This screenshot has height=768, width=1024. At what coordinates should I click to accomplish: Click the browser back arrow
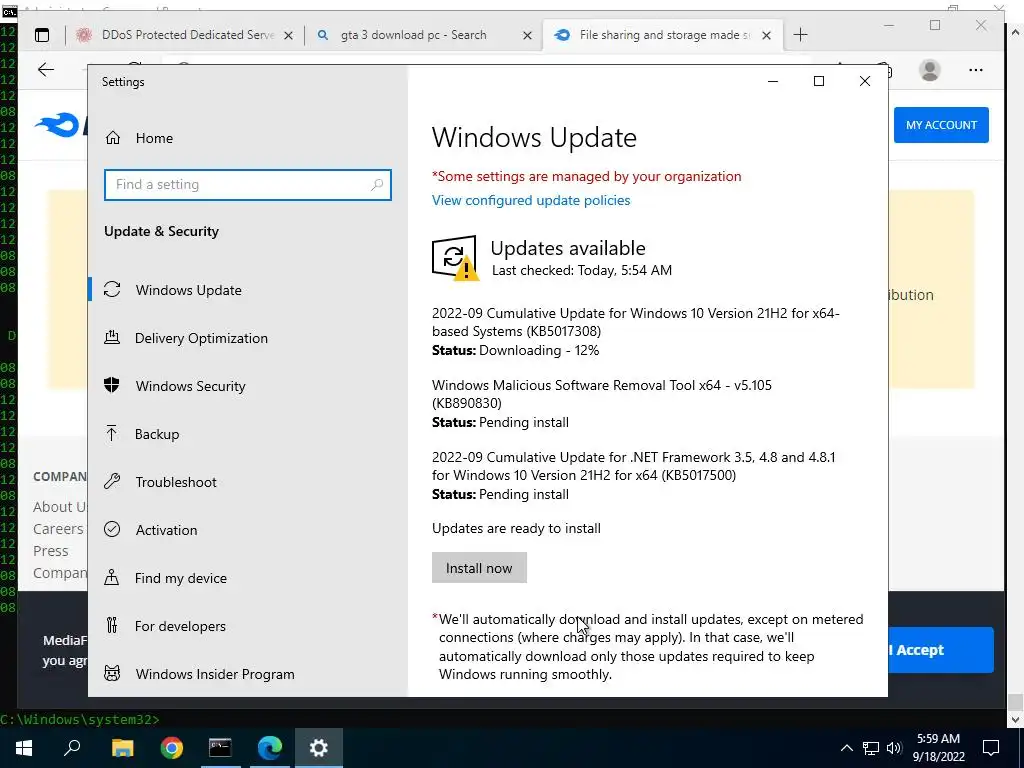(46, 70)
